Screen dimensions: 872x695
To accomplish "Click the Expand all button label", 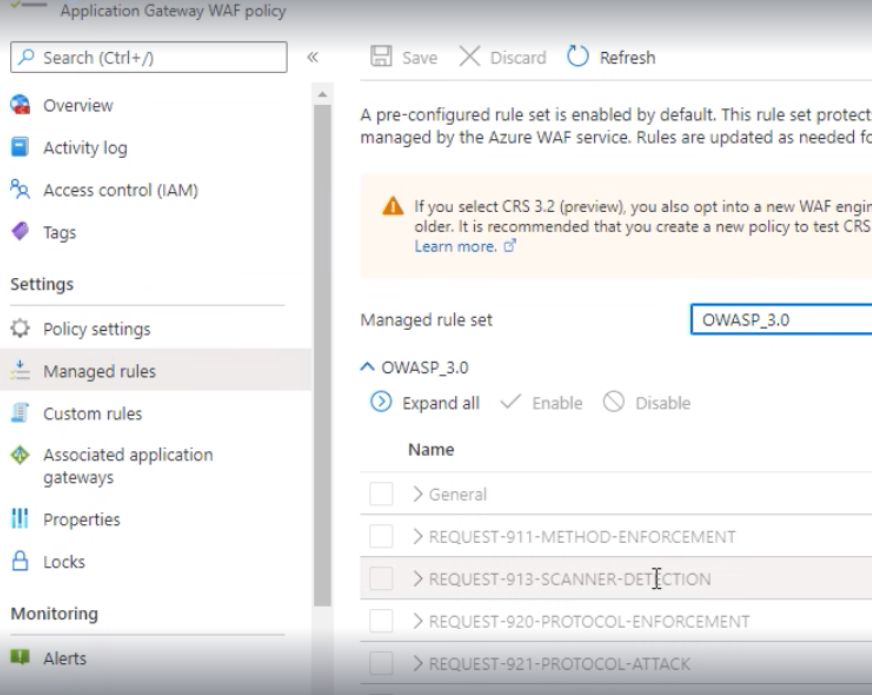I will tap(441, 403).
